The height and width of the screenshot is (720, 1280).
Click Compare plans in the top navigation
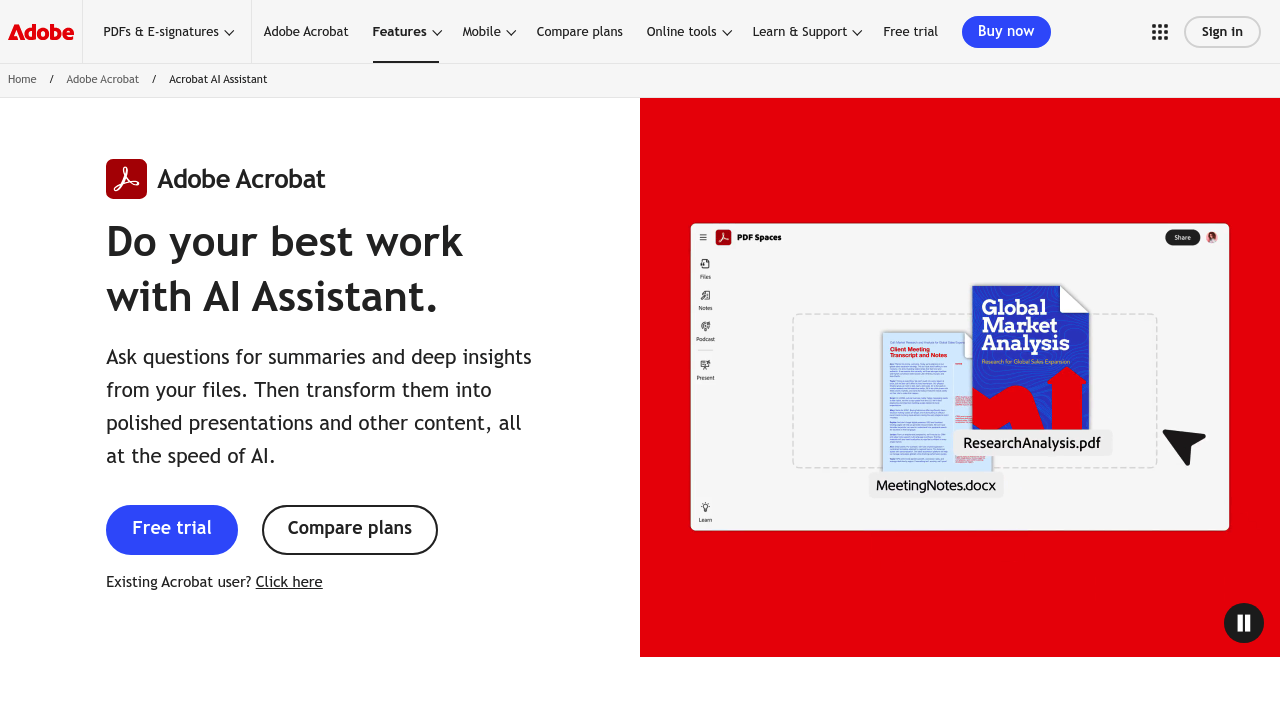(579, 30)
